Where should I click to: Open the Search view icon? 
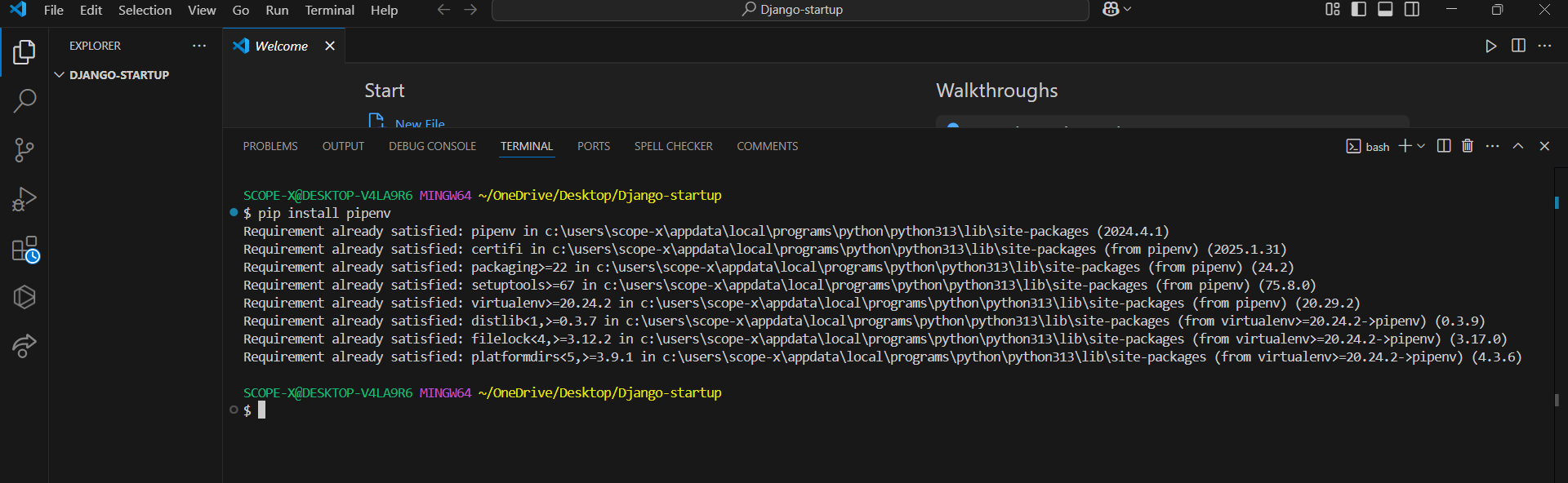24,101
